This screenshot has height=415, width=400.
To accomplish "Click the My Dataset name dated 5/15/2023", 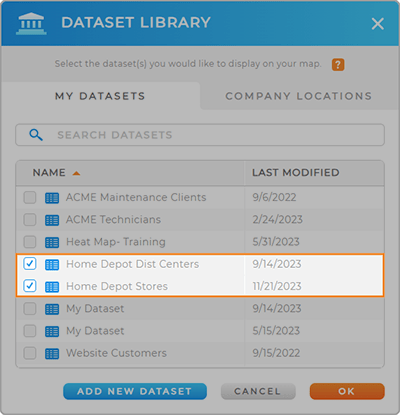I will click(95, 331).
